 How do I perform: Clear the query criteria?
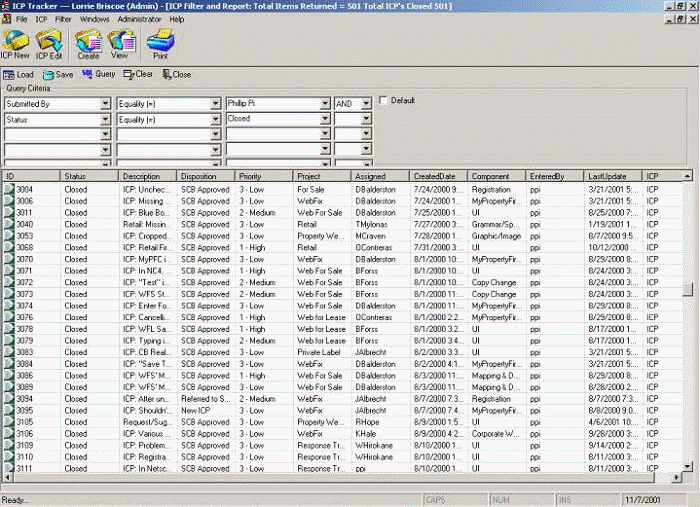(x=138, y=75)
